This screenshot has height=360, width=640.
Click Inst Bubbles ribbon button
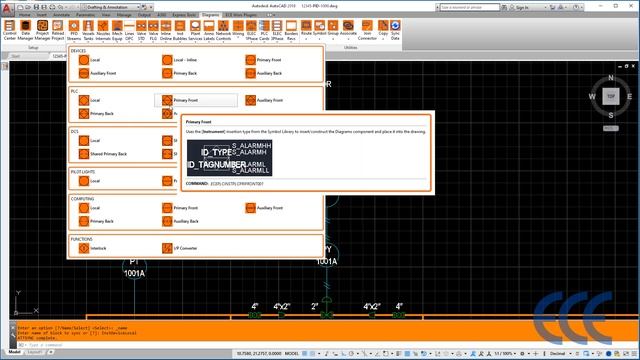click(x=180, y=31)
